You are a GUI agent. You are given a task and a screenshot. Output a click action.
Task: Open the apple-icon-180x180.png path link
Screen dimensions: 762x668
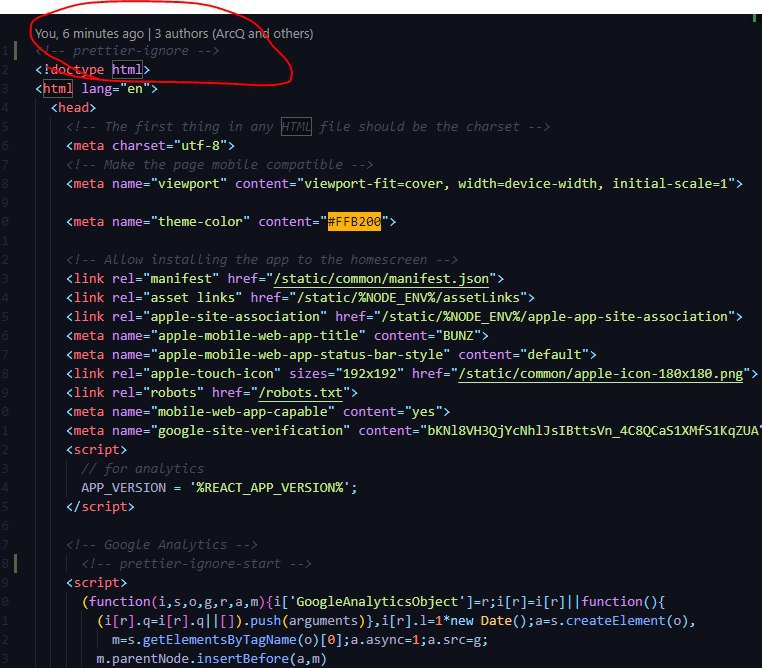(601, 374)
